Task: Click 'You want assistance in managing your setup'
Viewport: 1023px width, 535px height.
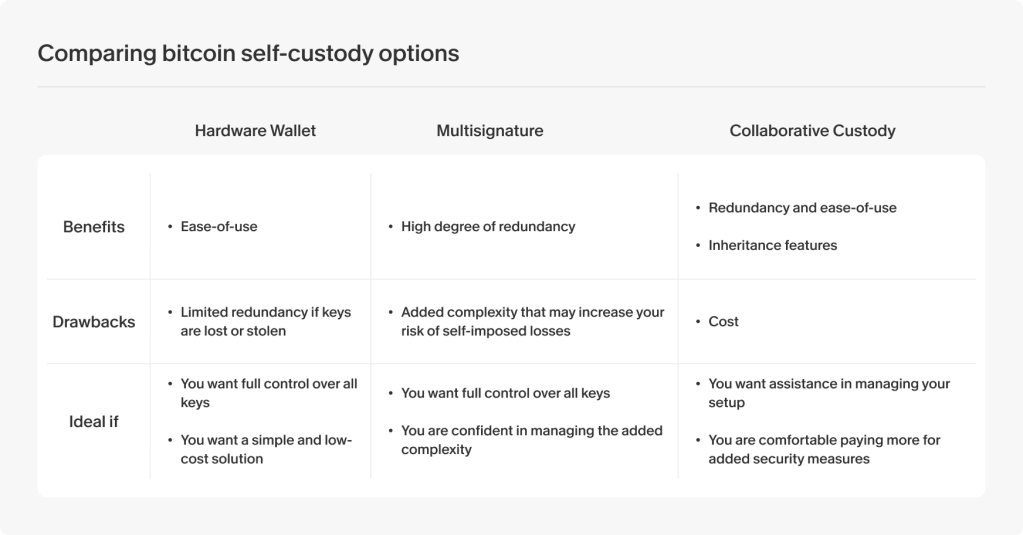Action: 829,393
